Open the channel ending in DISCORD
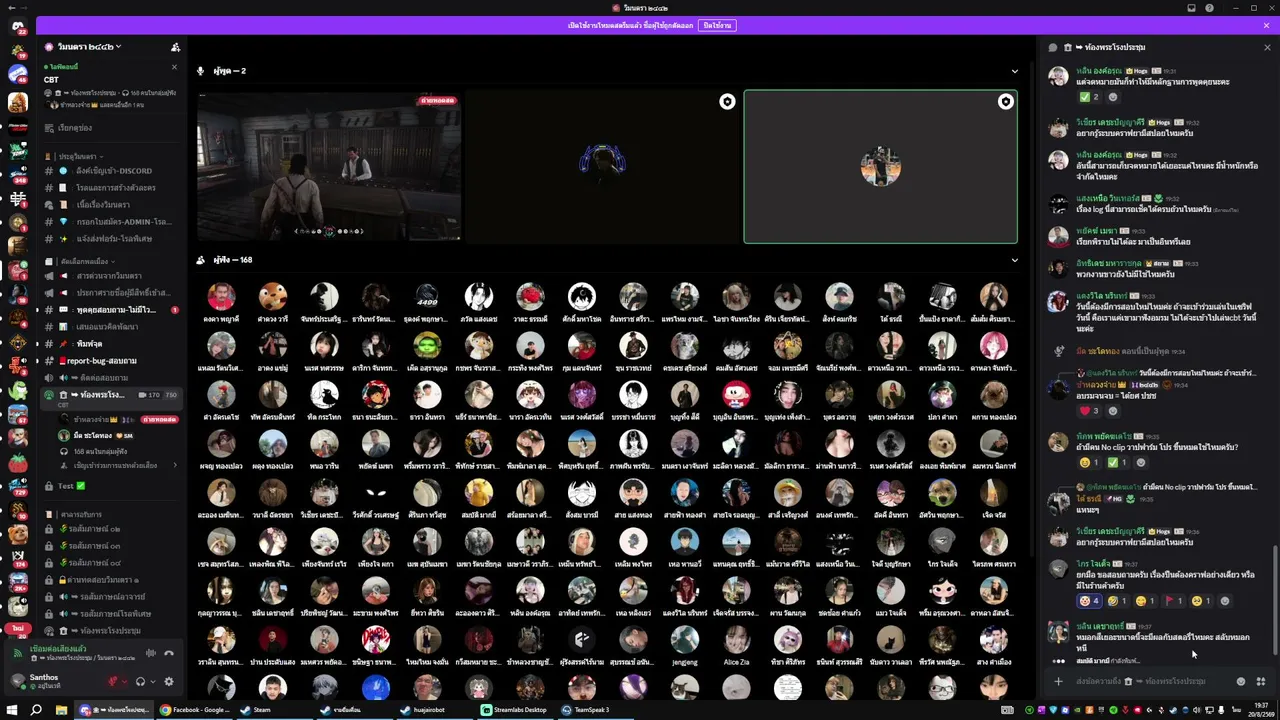The image size is (1280, 720). tap(109, 171)
